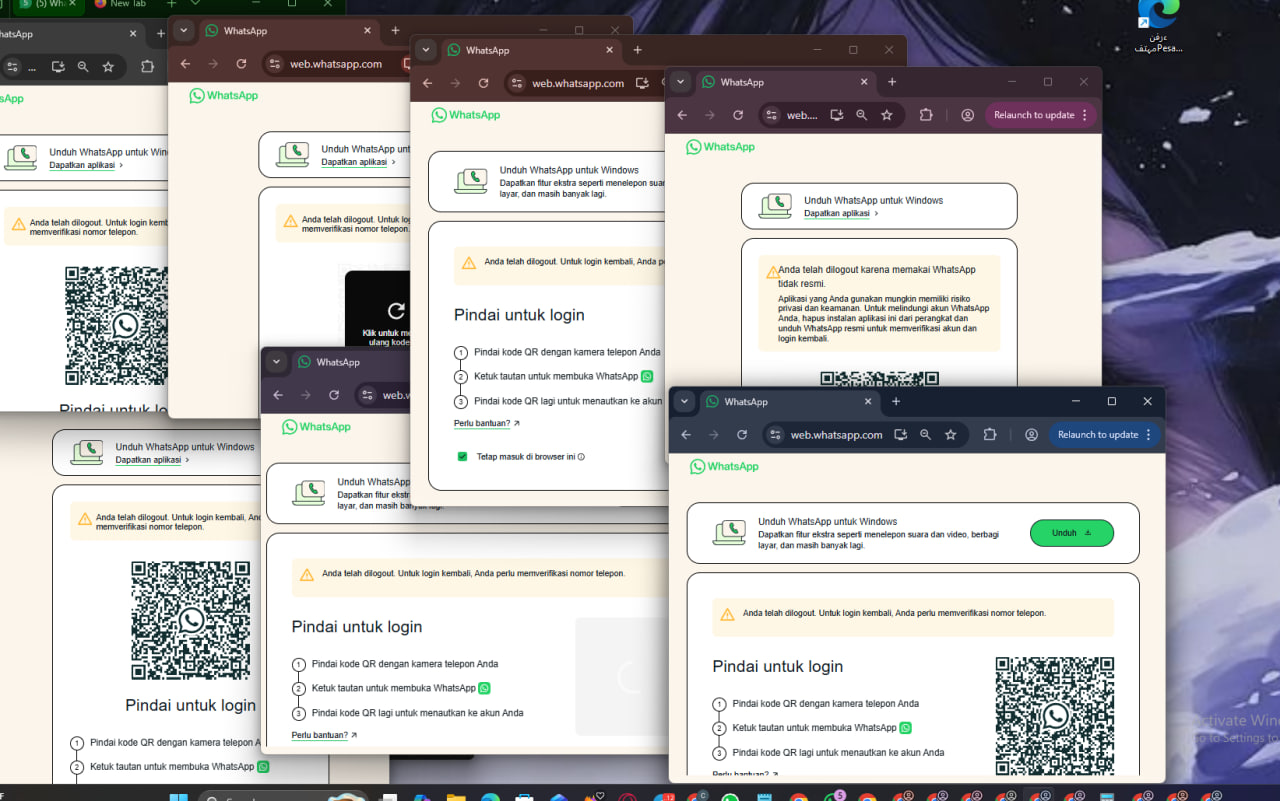Open tab search dropdown in purple Relaunch window

681,82
